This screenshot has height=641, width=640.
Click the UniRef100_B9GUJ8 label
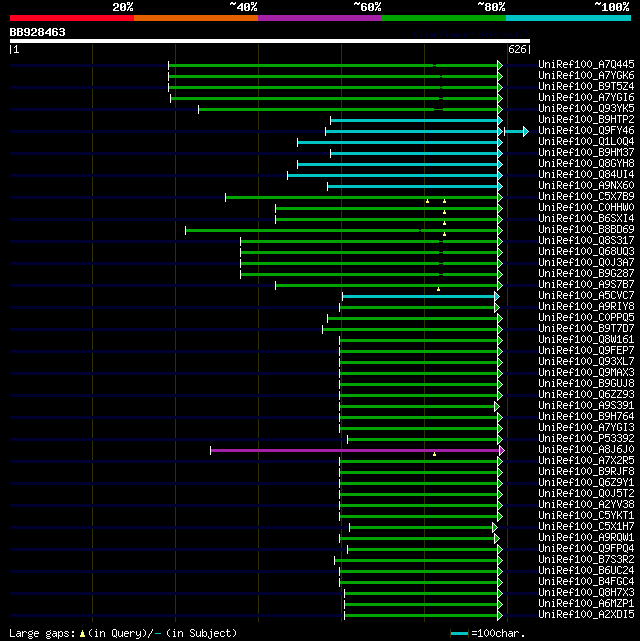click(x=586, y=384)
